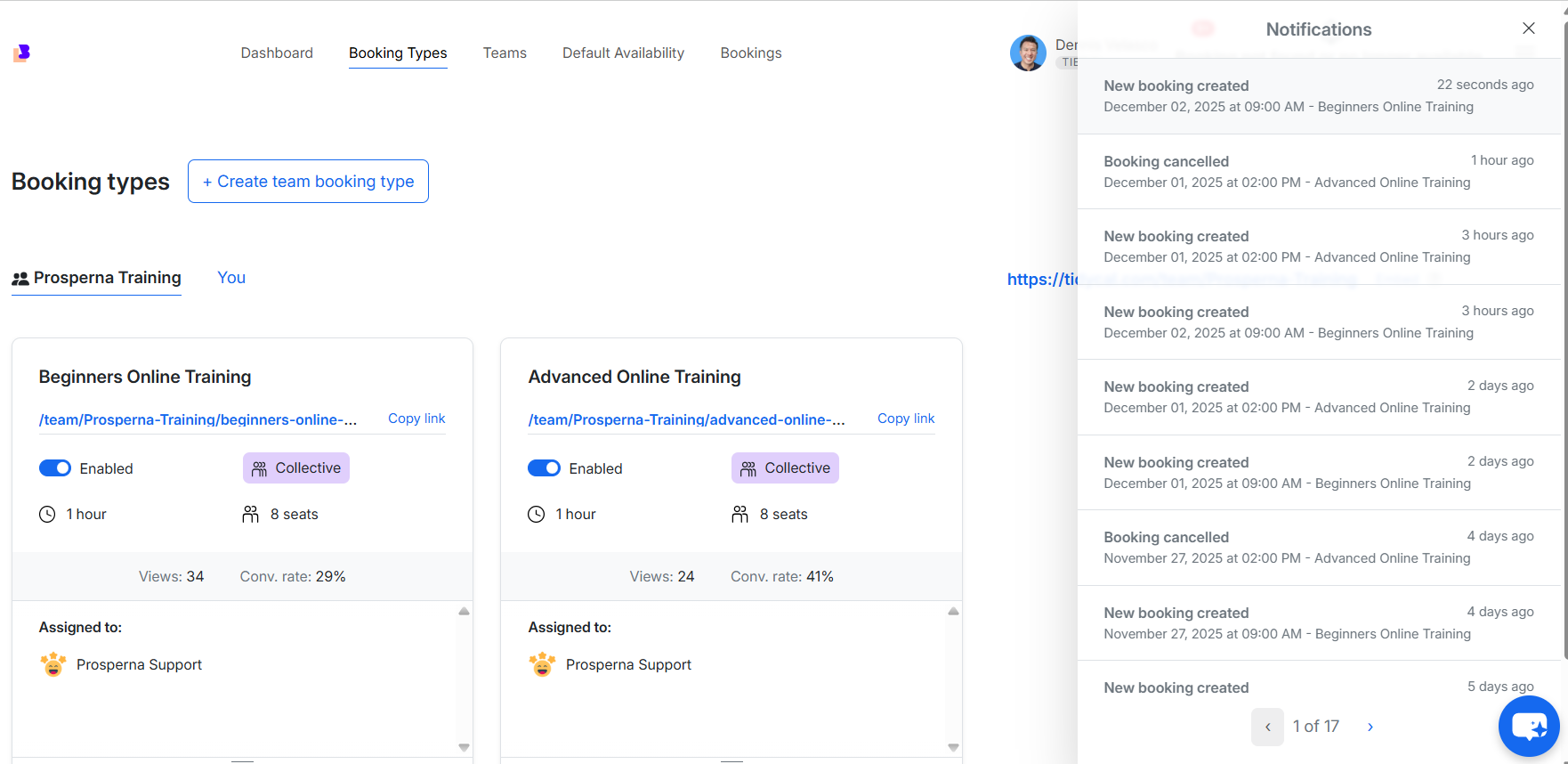Disable the Advanced Online Training toggle

point(544,468)
